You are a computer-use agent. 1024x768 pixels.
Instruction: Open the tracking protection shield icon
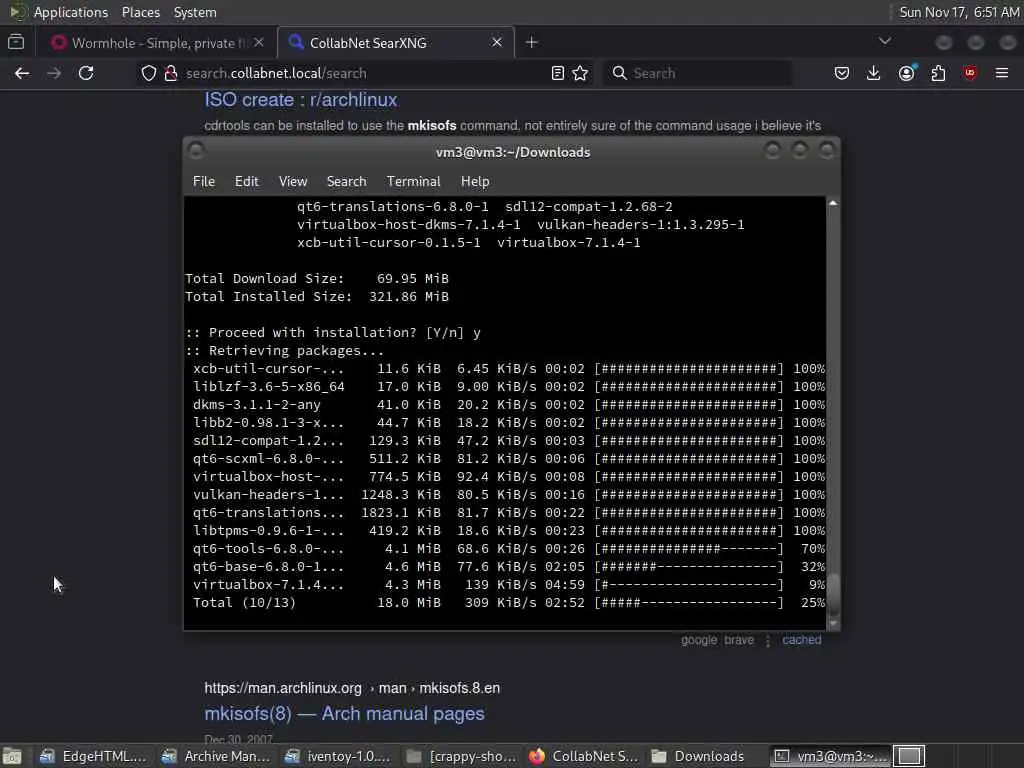(x=149, y=73)
